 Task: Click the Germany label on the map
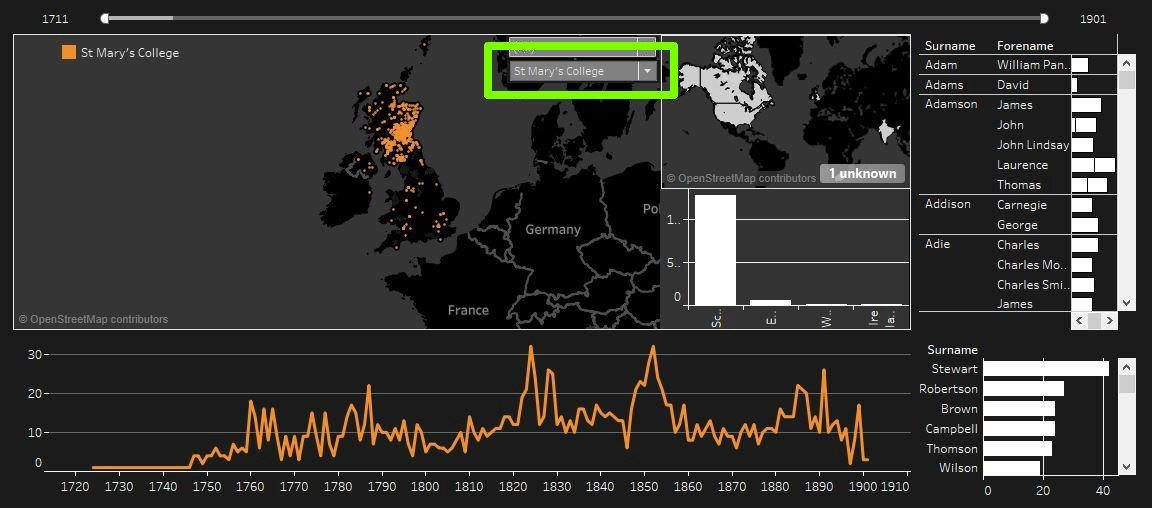[552, 229]
